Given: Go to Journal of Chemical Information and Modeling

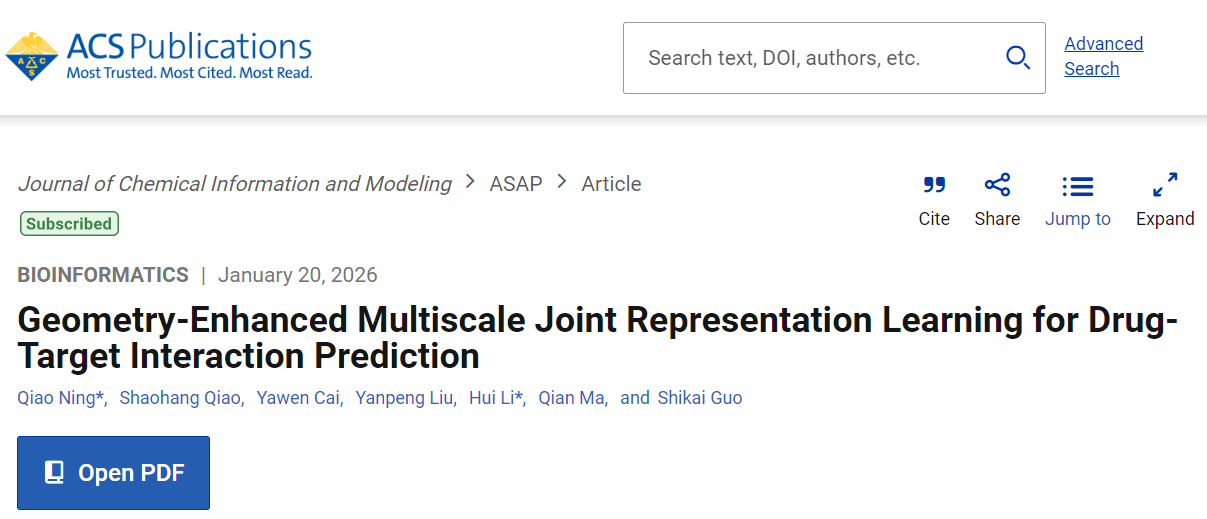Looking at the screenshot, I should point(235,184).
